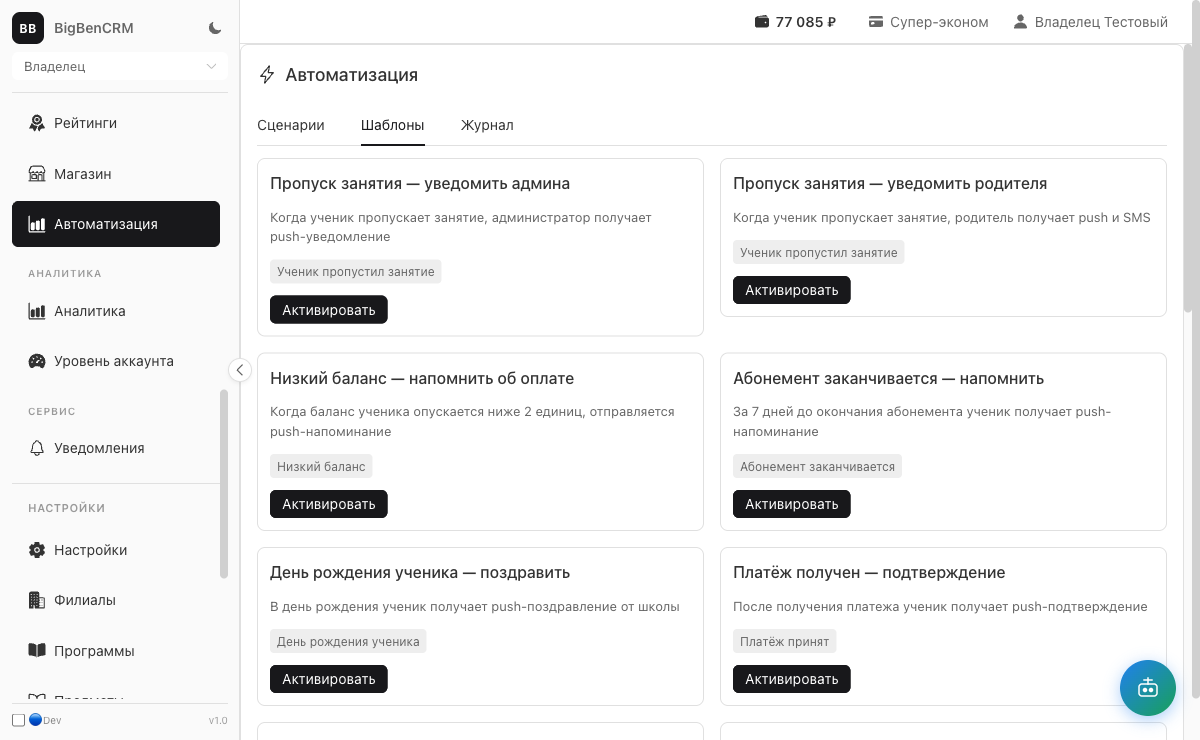Open Уведомления using the bell icon
1200x740 pixels.
(x=37, y=448)
